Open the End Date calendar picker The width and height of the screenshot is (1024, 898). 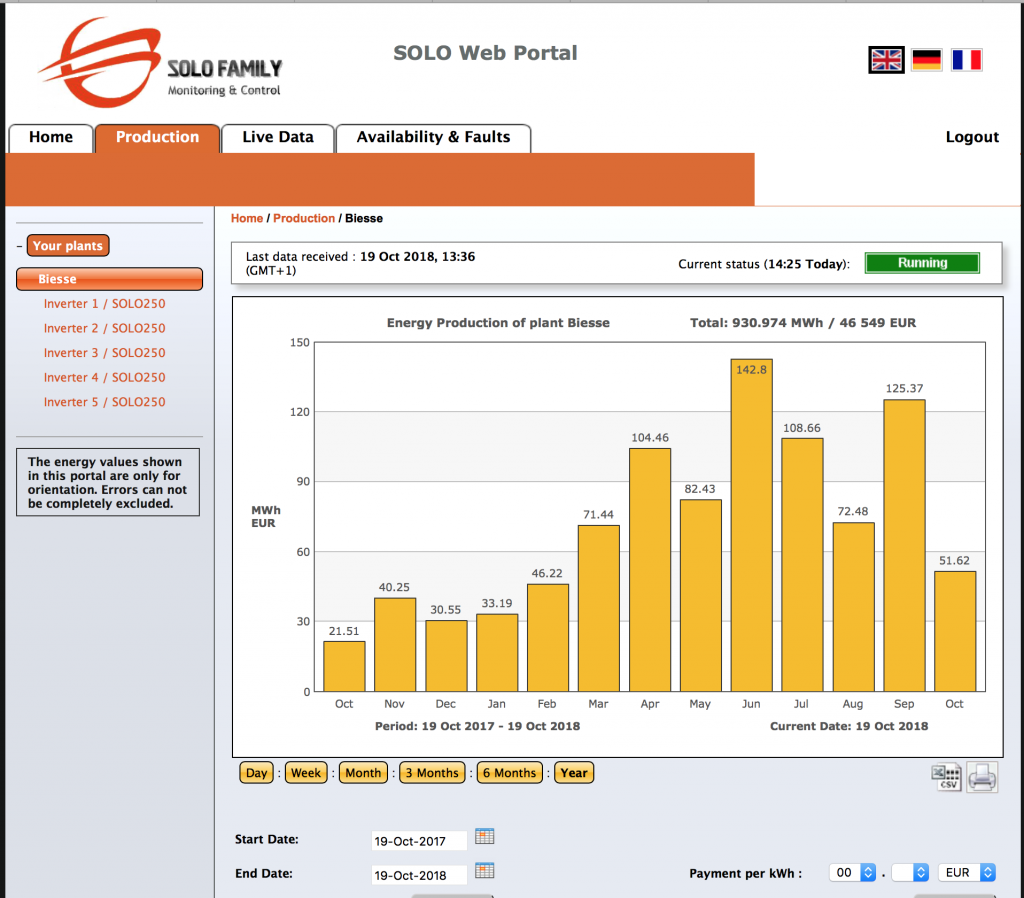point(485,871)
